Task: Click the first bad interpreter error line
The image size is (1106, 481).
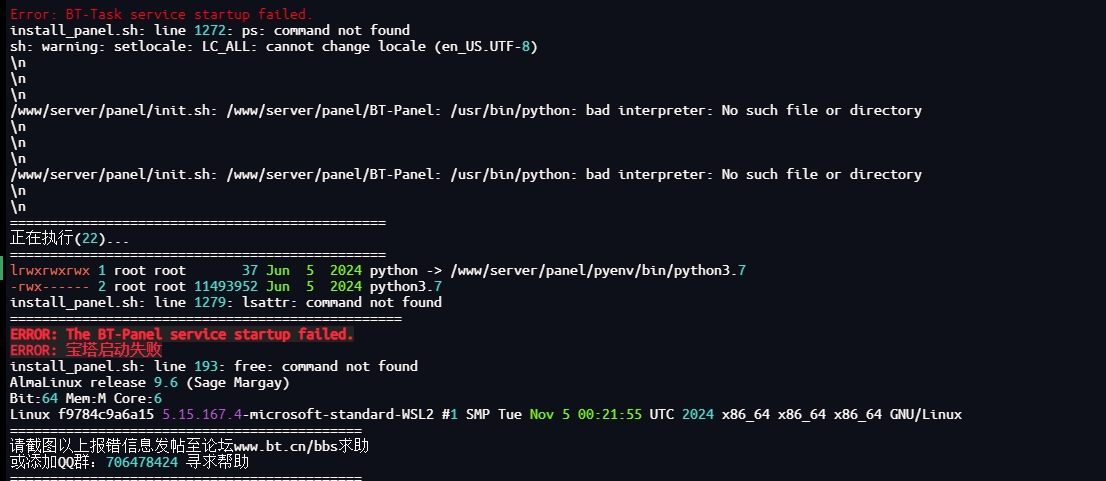Action: coord(466,111)
